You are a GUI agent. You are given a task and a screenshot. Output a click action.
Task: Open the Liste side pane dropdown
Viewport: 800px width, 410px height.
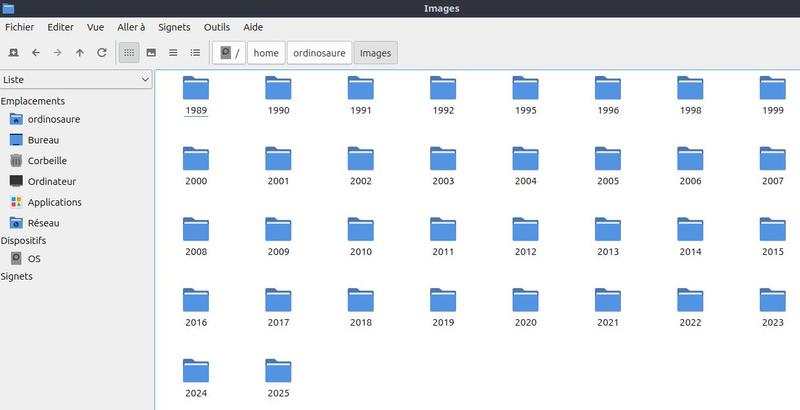tap(76, 79)
